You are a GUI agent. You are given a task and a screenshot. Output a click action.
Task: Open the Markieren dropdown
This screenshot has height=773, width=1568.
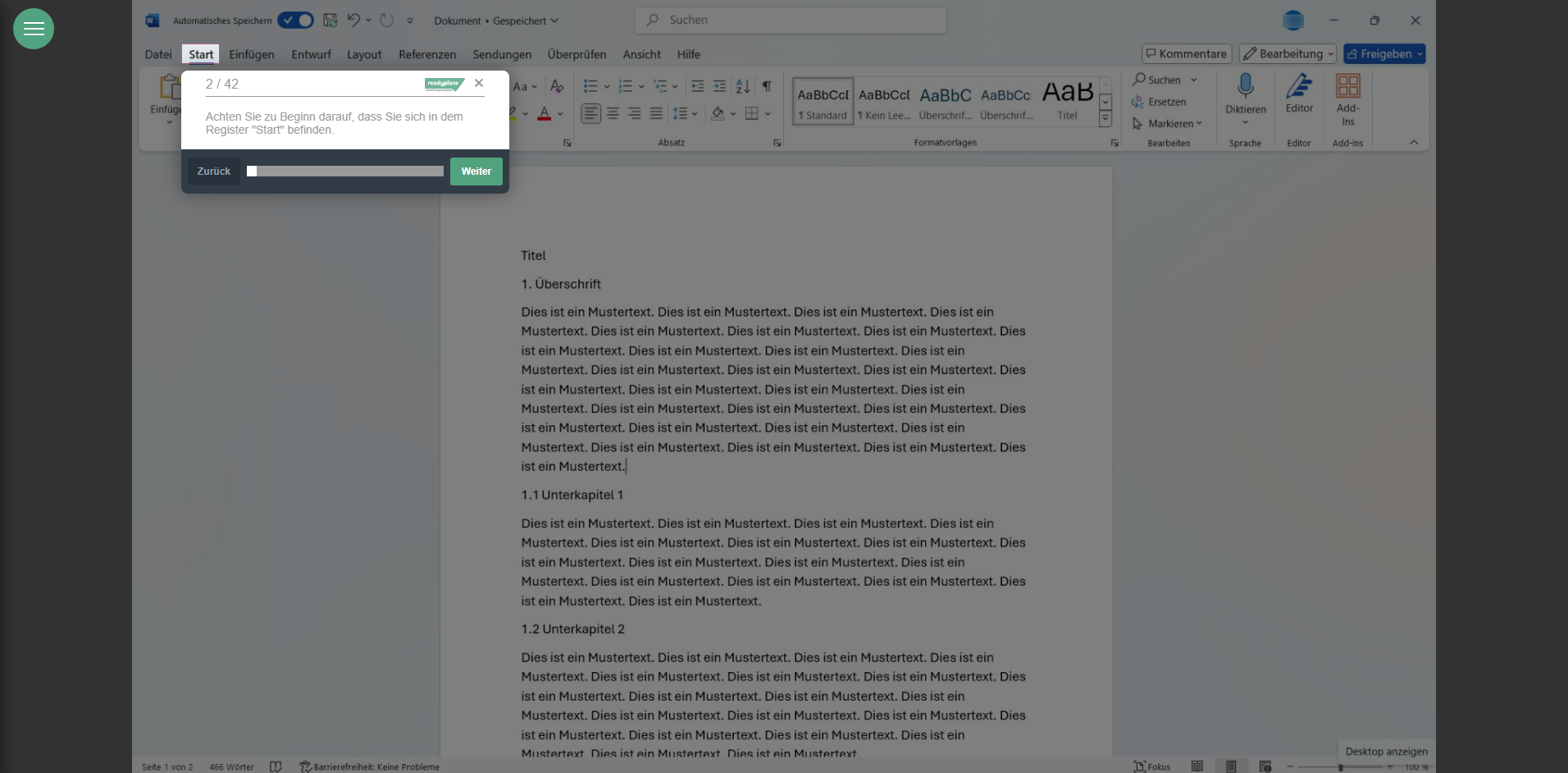click(x=1168, y=123)
